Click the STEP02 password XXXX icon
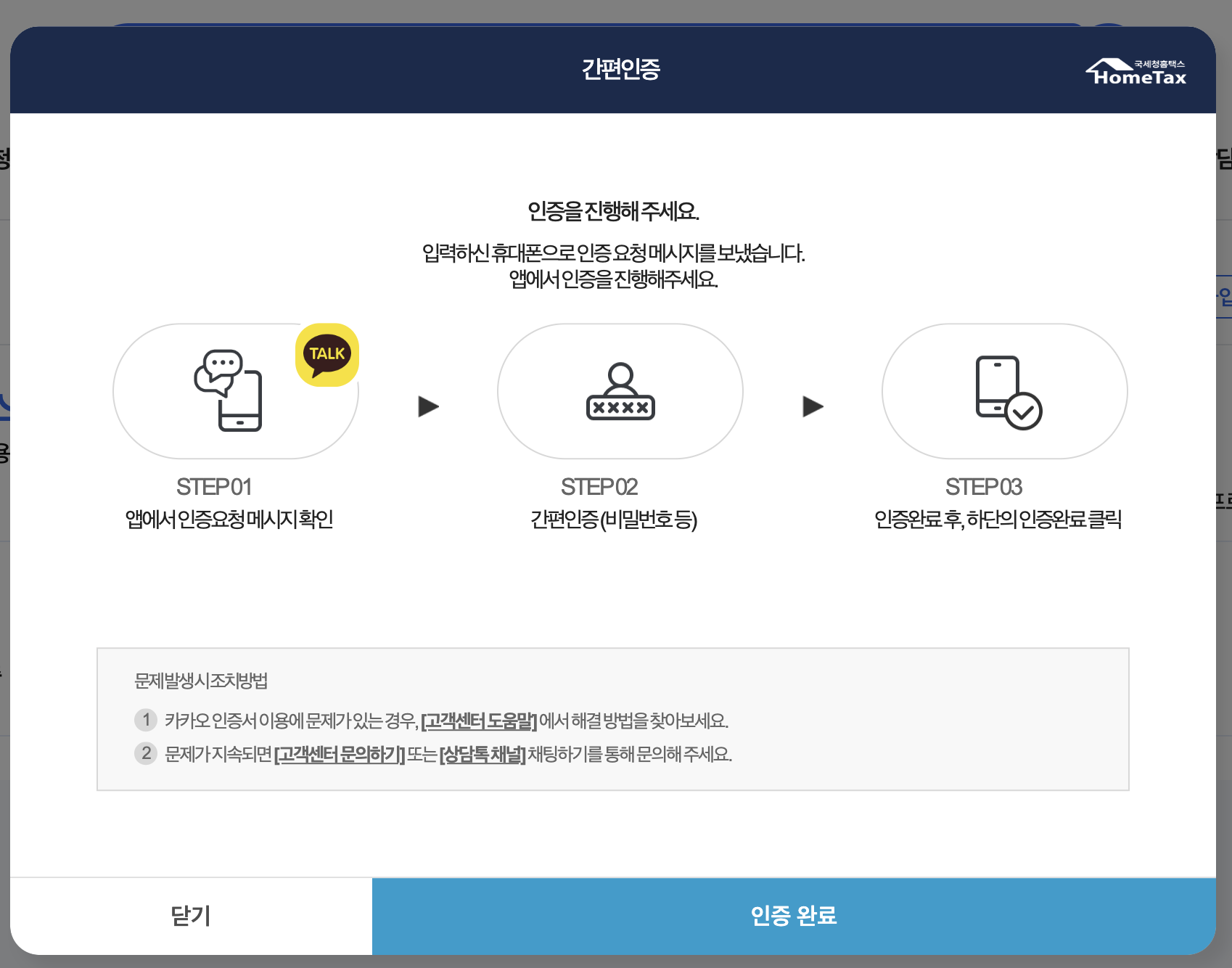The height and width of the screenshot is (968, 1232). coord(620,392)
